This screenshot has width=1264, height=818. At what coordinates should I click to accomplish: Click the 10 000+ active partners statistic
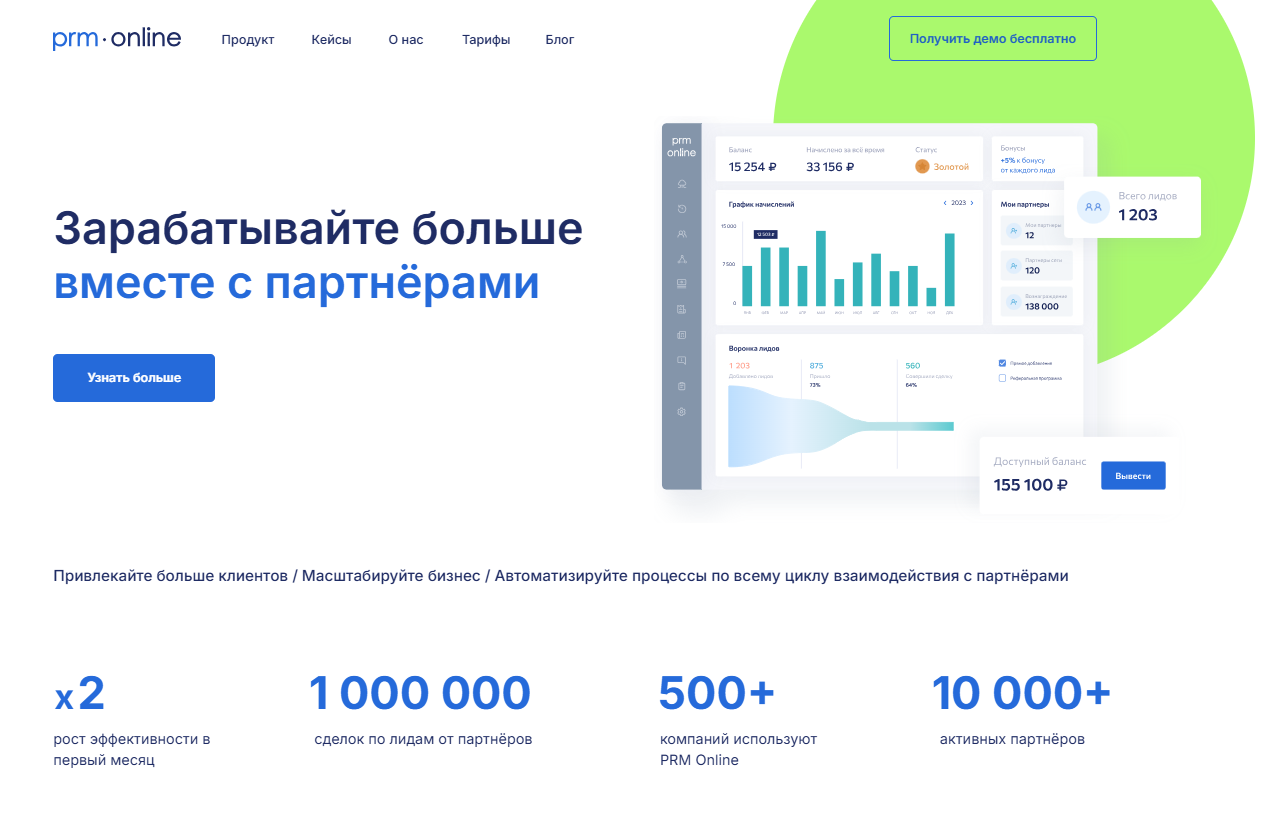tap(1021, 693)
